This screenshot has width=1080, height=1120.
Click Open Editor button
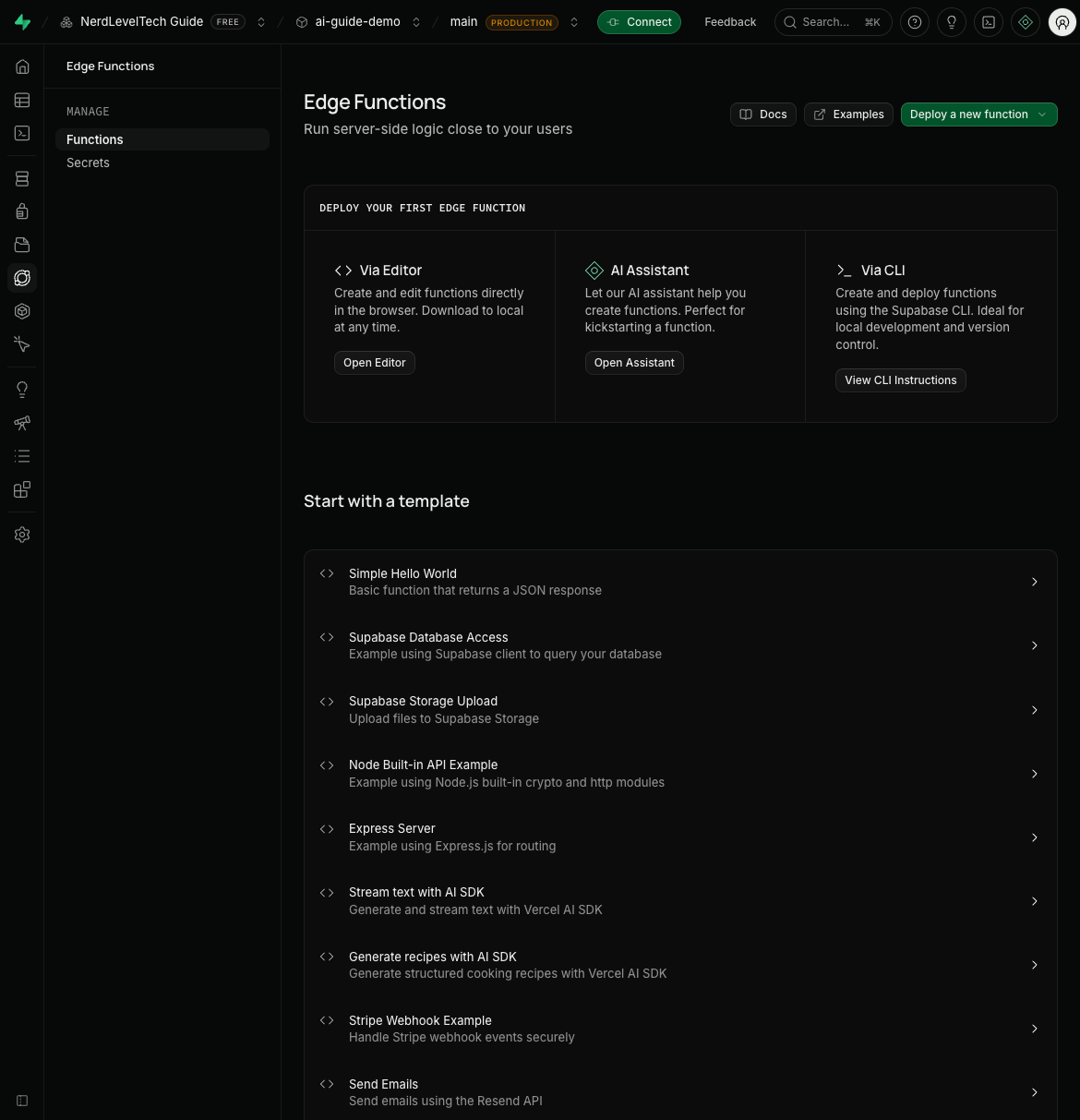pyautogui.click(x=375, y=363)
